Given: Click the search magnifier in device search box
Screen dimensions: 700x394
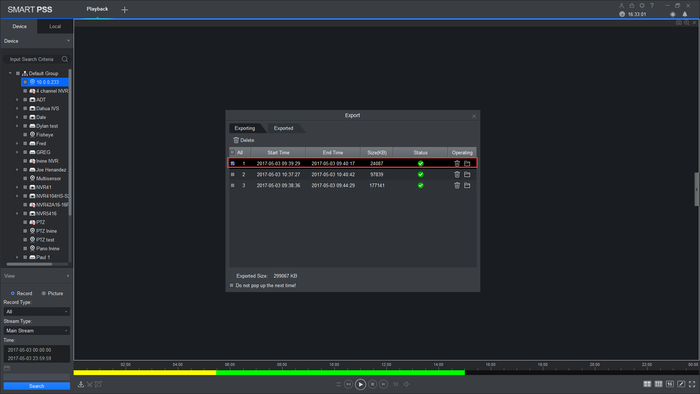Looking at the screenshot, I should pyautogui.click(x=65, y=59).
